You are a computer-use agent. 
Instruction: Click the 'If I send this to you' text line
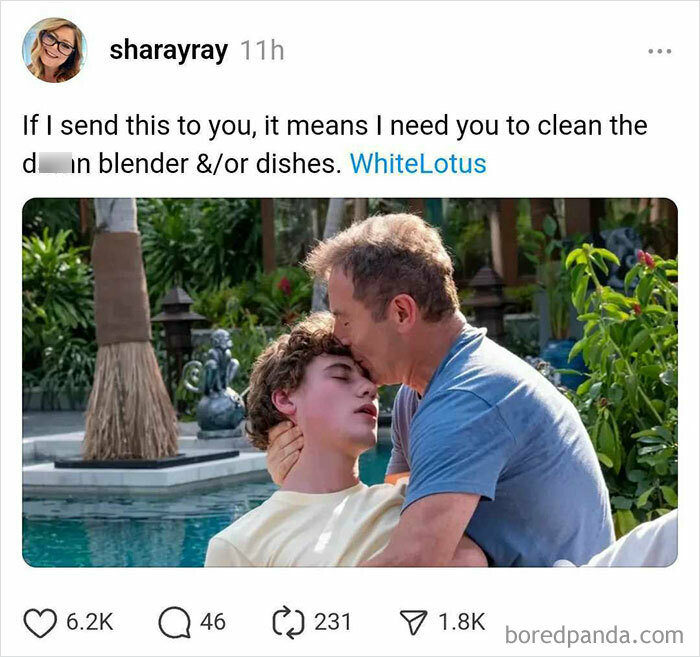(335, 126)
